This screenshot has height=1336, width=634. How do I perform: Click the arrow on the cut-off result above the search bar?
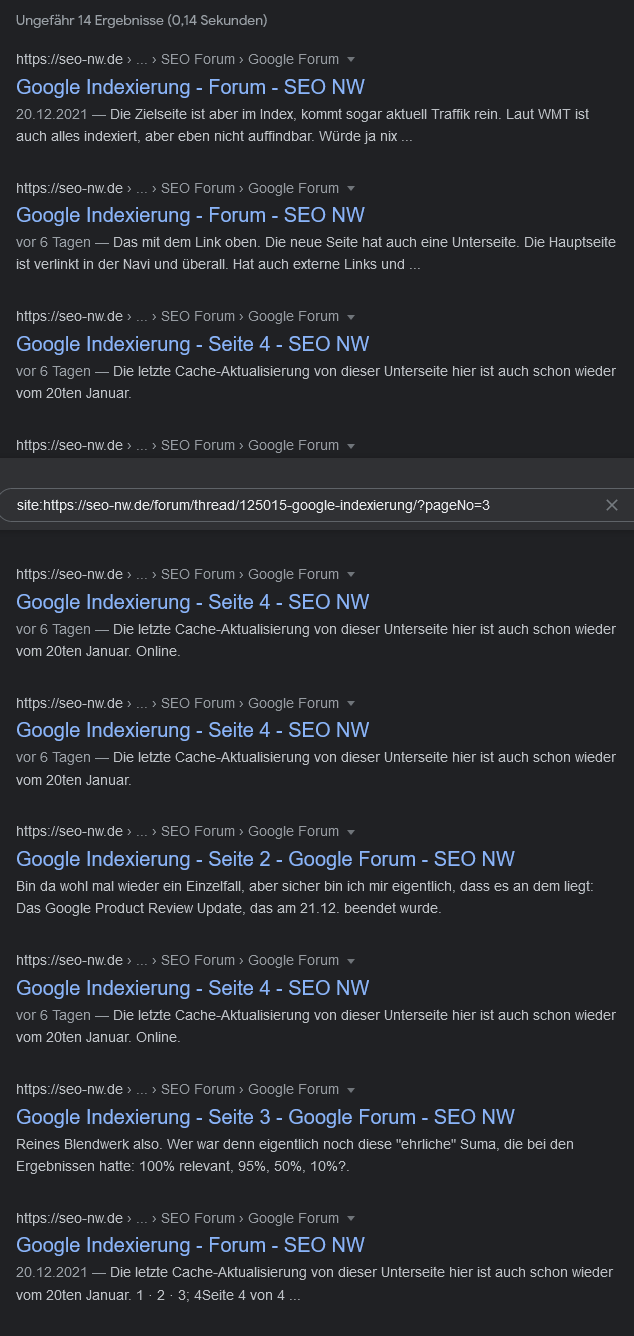coord(351,446)
